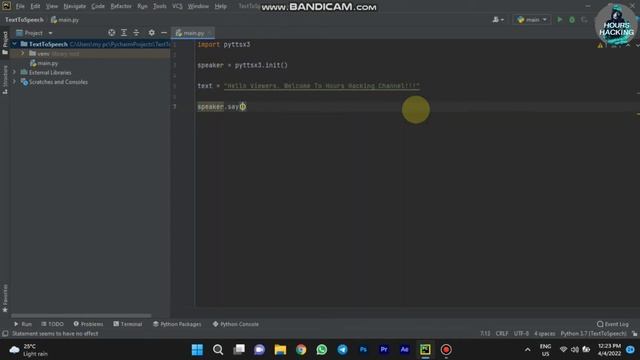Viewport: 640px width, 360px height.
Task: Open the Event Log
Action: pos(613,324)
